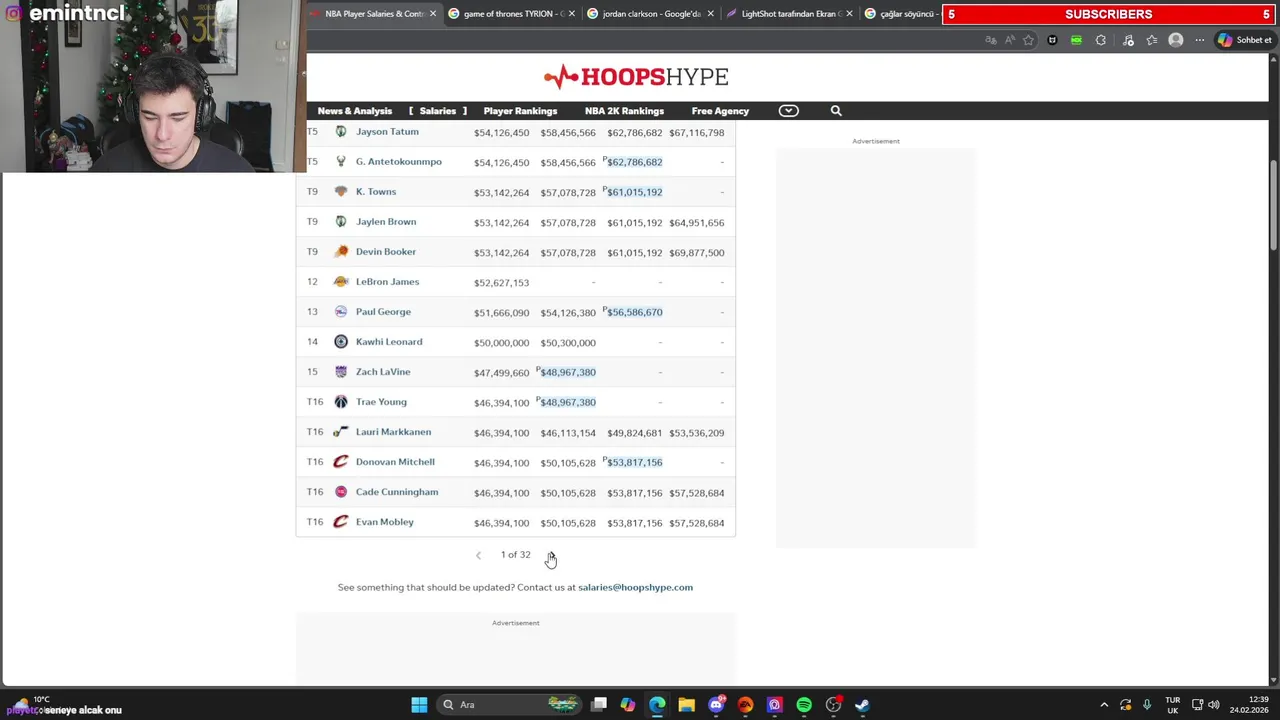Open Kawhi Leonard player link

coord(389,342)
